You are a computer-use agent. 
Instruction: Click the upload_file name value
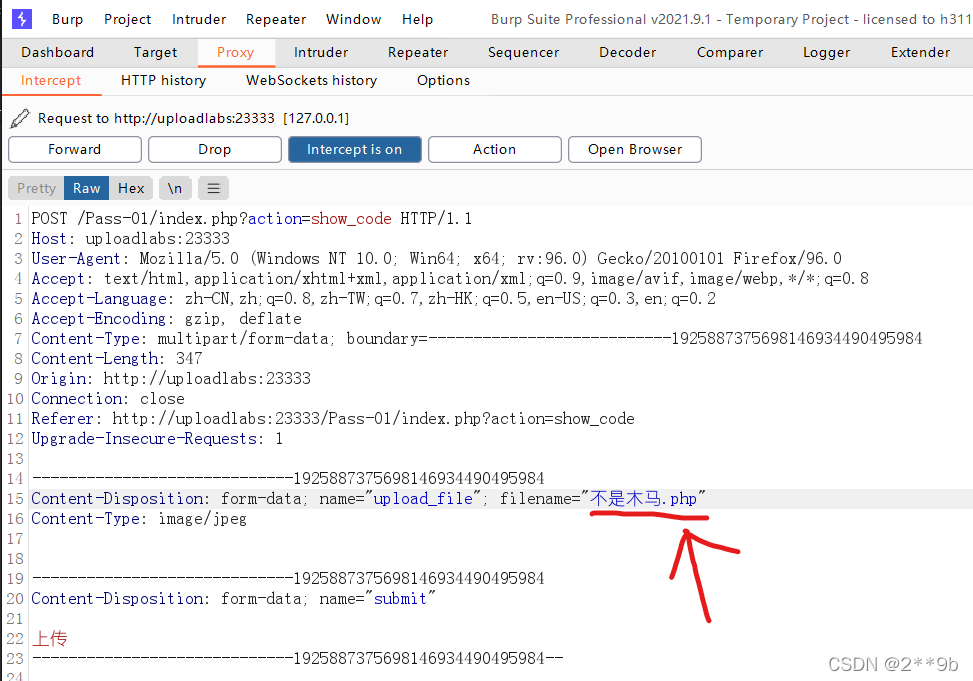pos(423,498)
